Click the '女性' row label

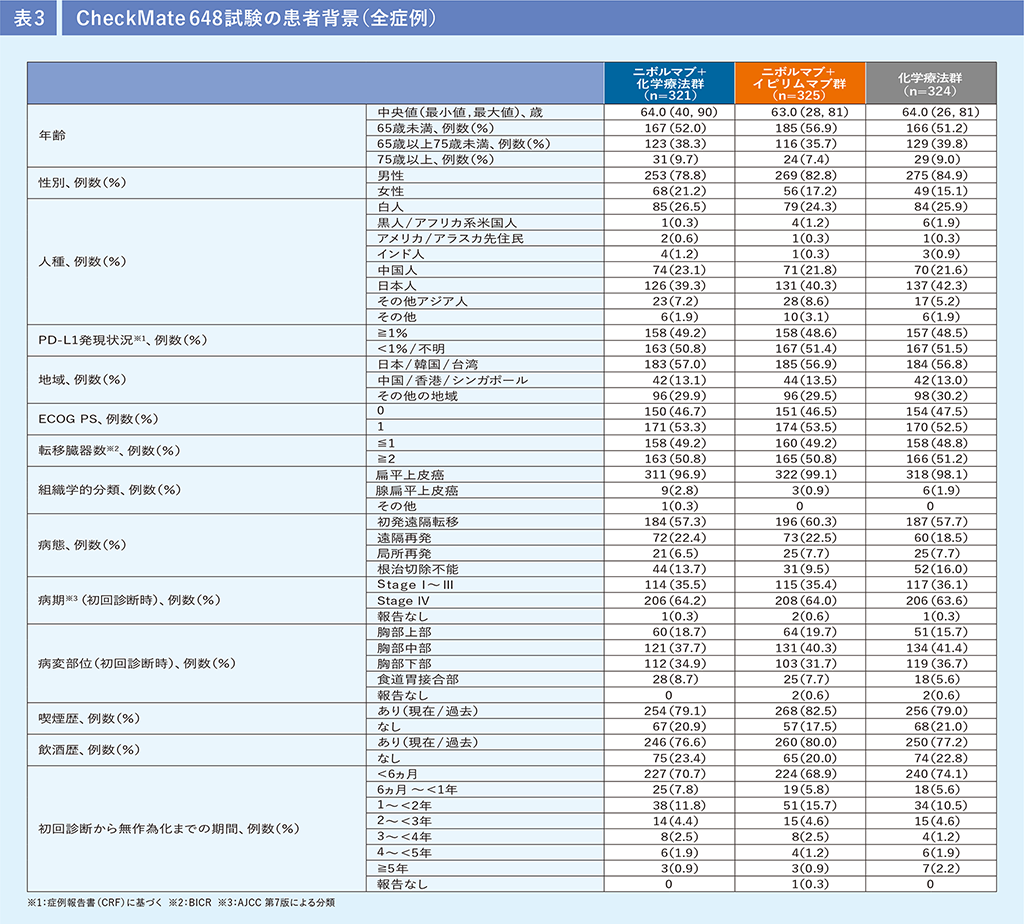click(x=391, y=191)
